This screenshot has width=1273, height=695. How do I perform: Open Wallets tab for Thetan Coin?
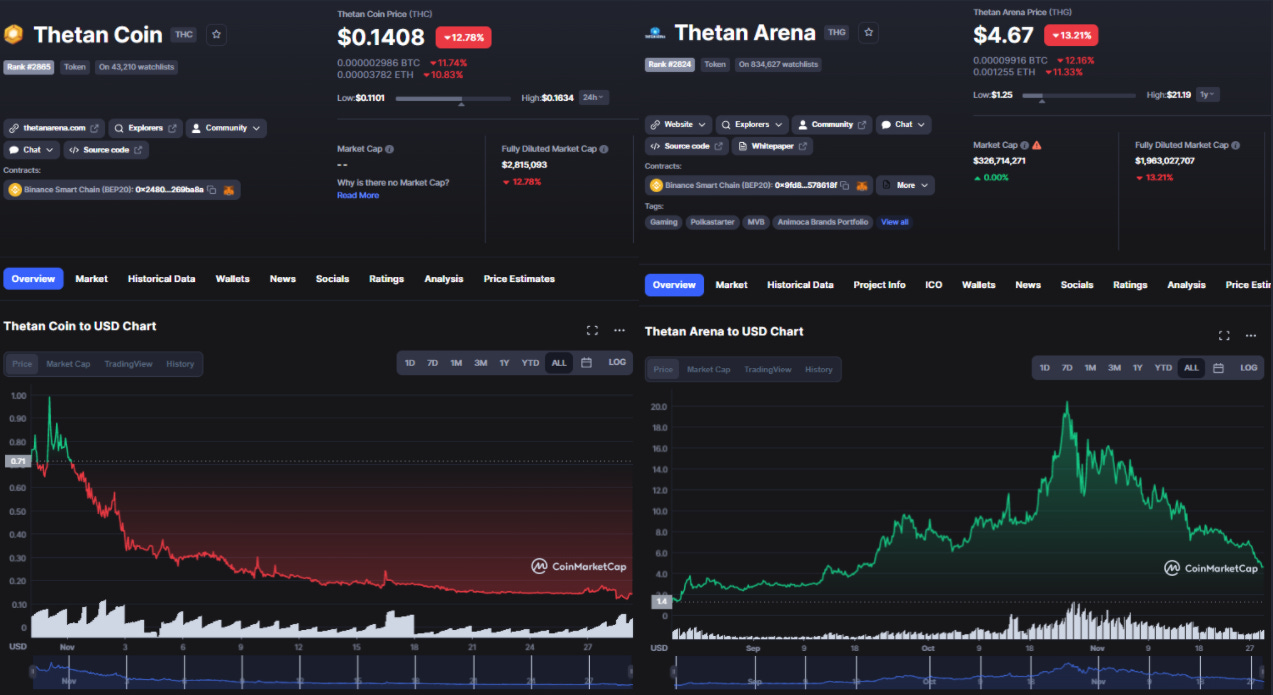pyautogui.click(x=233, y=279)
